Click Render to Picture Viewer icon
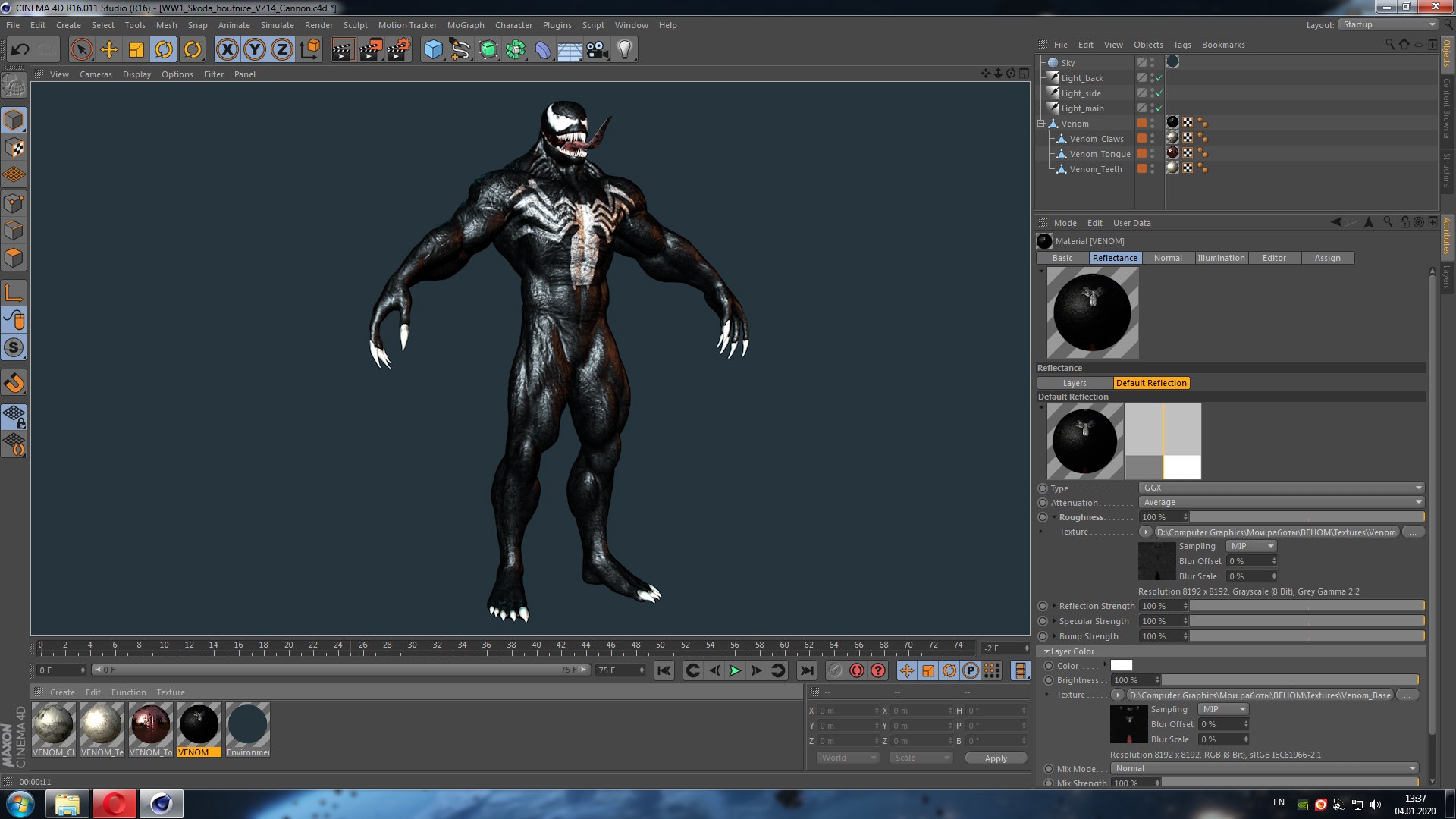This screenshot has width=1456, height=819. [x=371, y=50]
